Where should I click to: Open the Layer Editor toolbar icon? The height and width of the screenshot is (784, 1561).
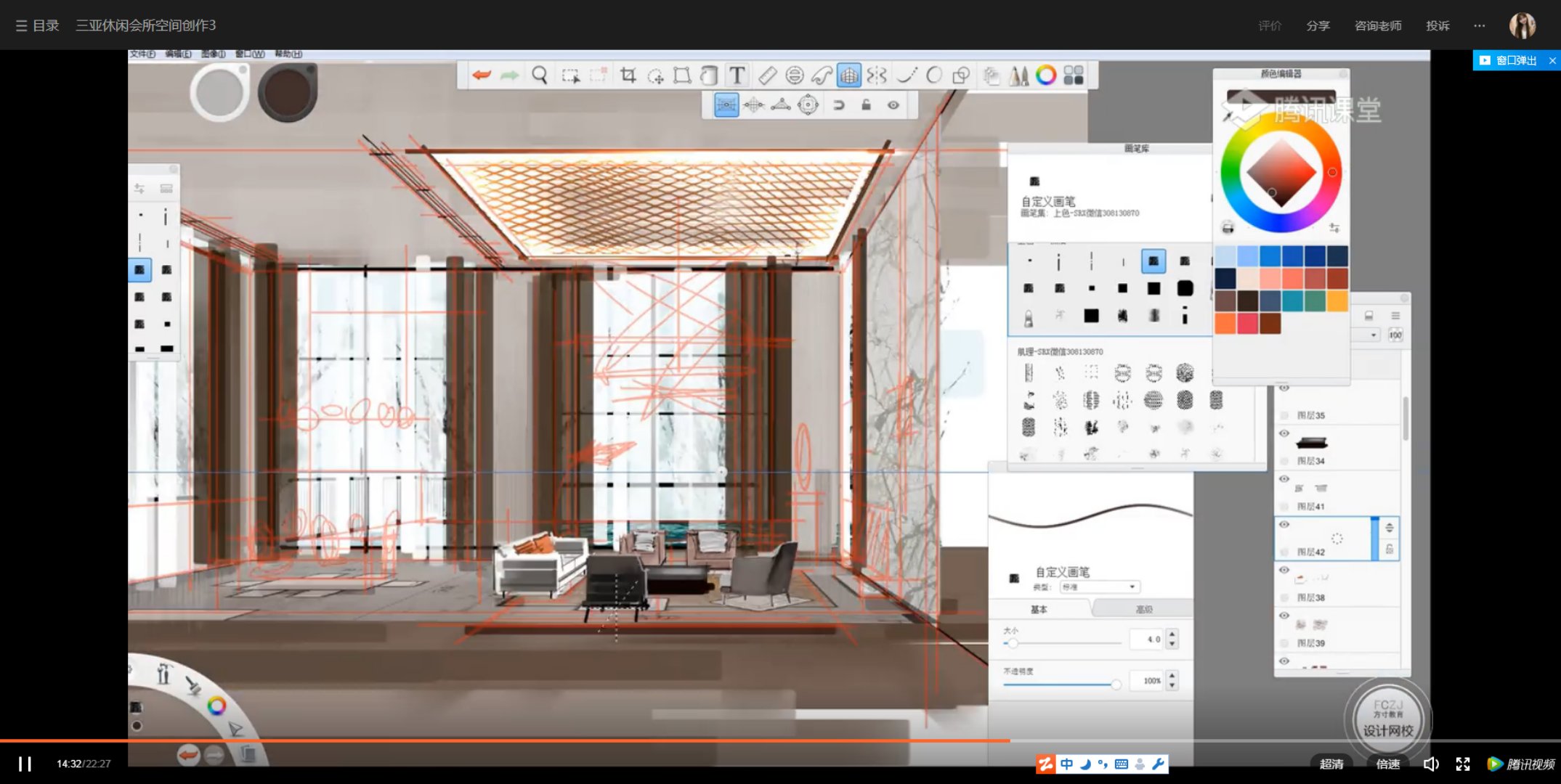[991, 75]
